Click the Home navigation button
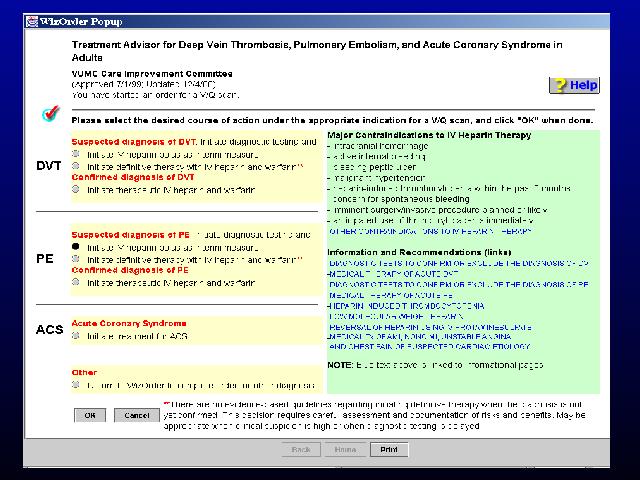 pos(345,449)
